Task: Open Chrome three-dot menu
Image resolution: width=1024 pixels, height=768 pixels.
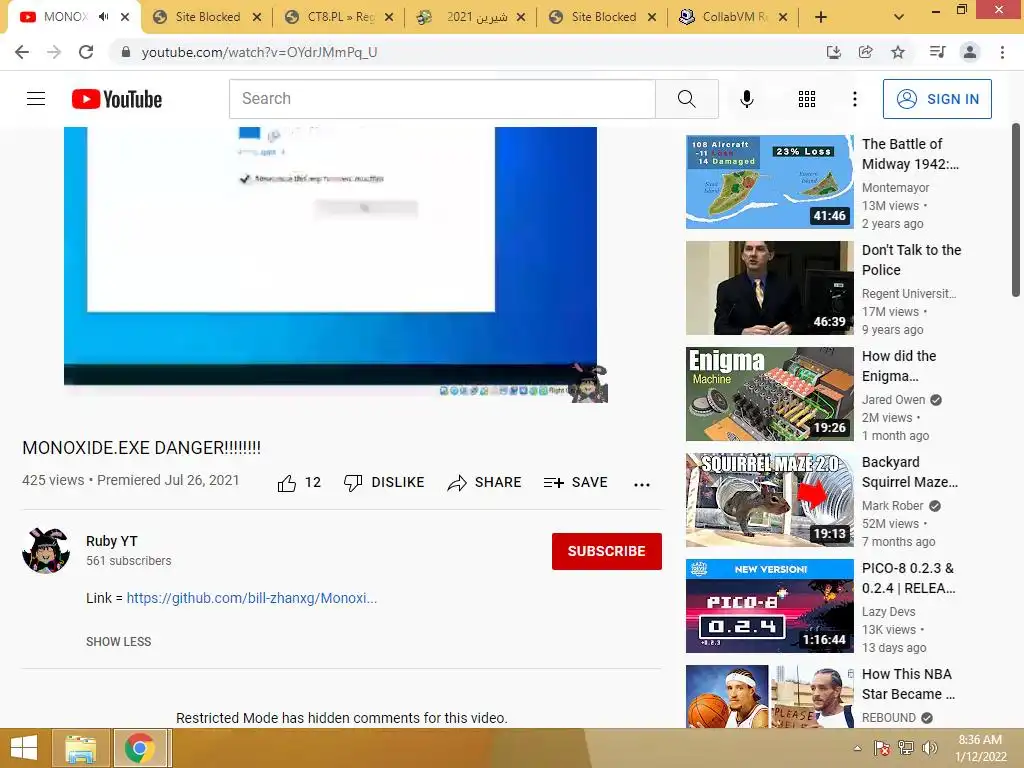Action: 1002,52
